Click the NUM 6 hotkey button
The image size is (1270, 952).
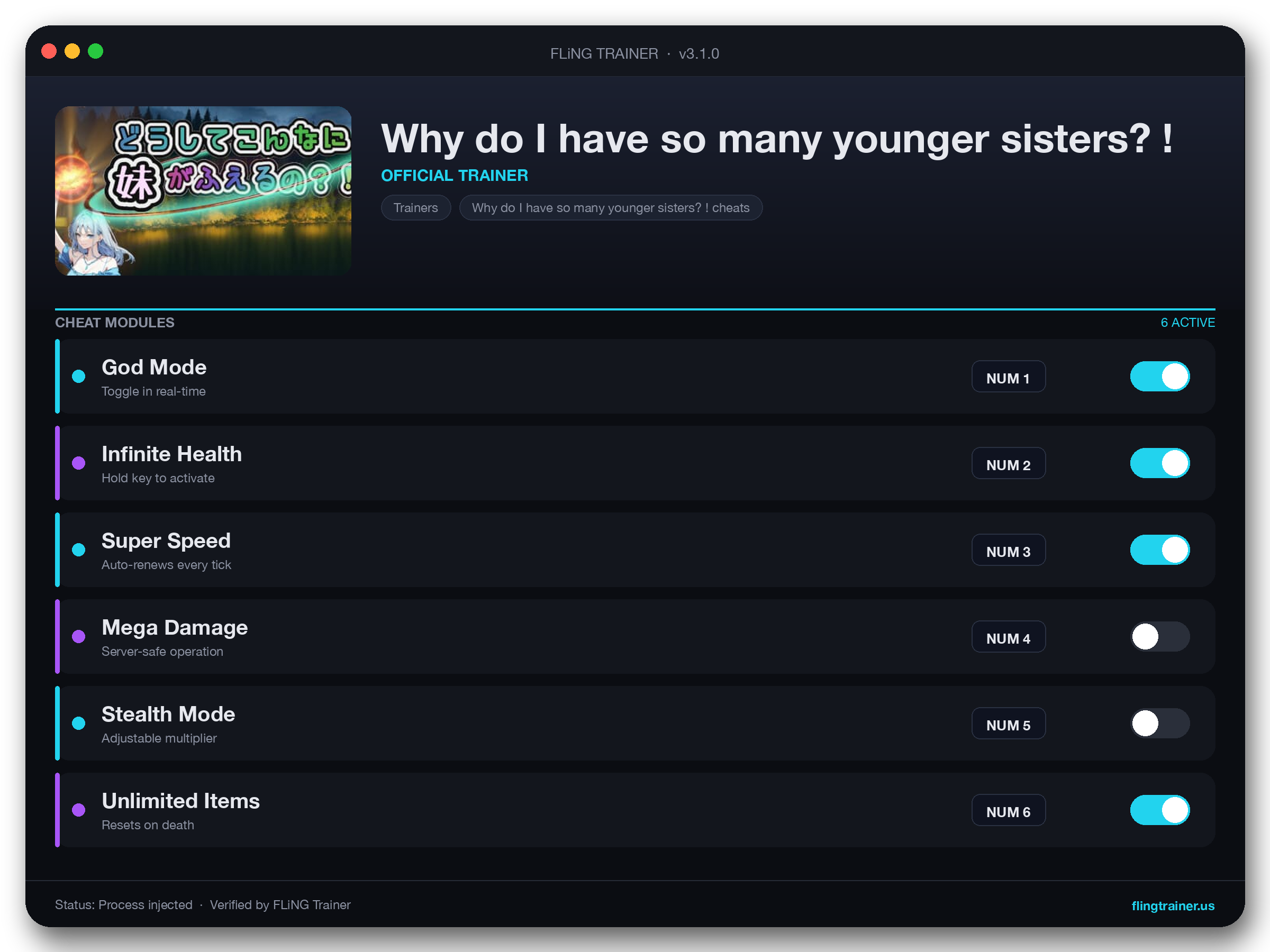(x=1008, y=810)
